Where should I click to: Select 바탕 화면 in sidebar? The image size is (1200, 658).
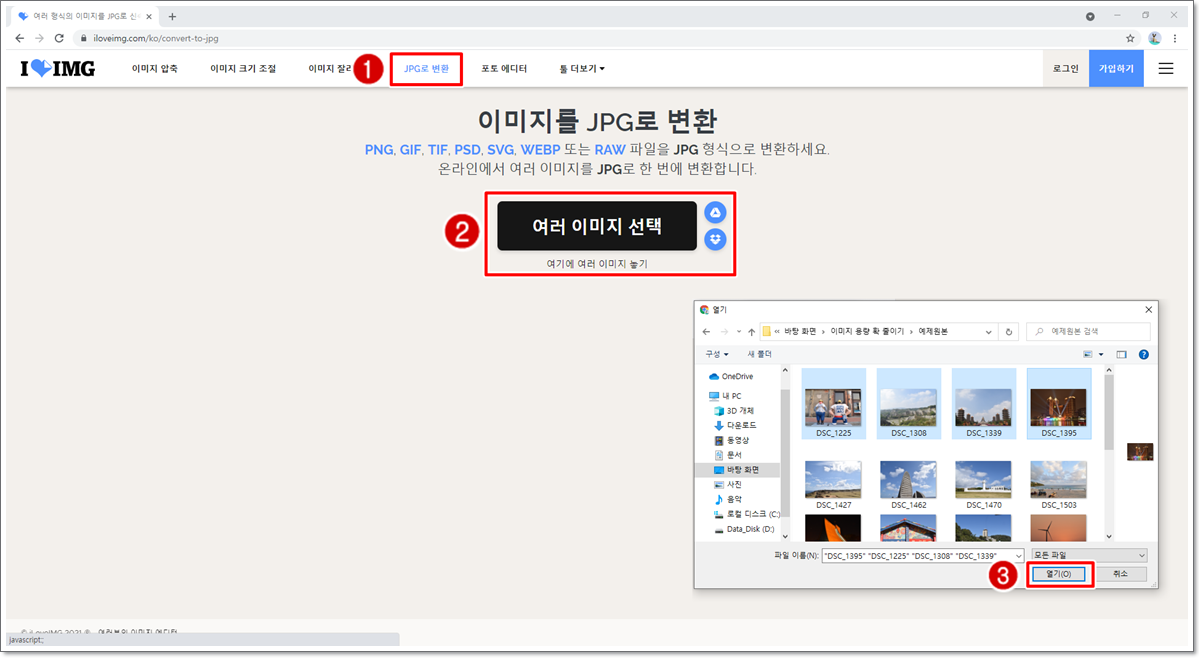point(735,469)
